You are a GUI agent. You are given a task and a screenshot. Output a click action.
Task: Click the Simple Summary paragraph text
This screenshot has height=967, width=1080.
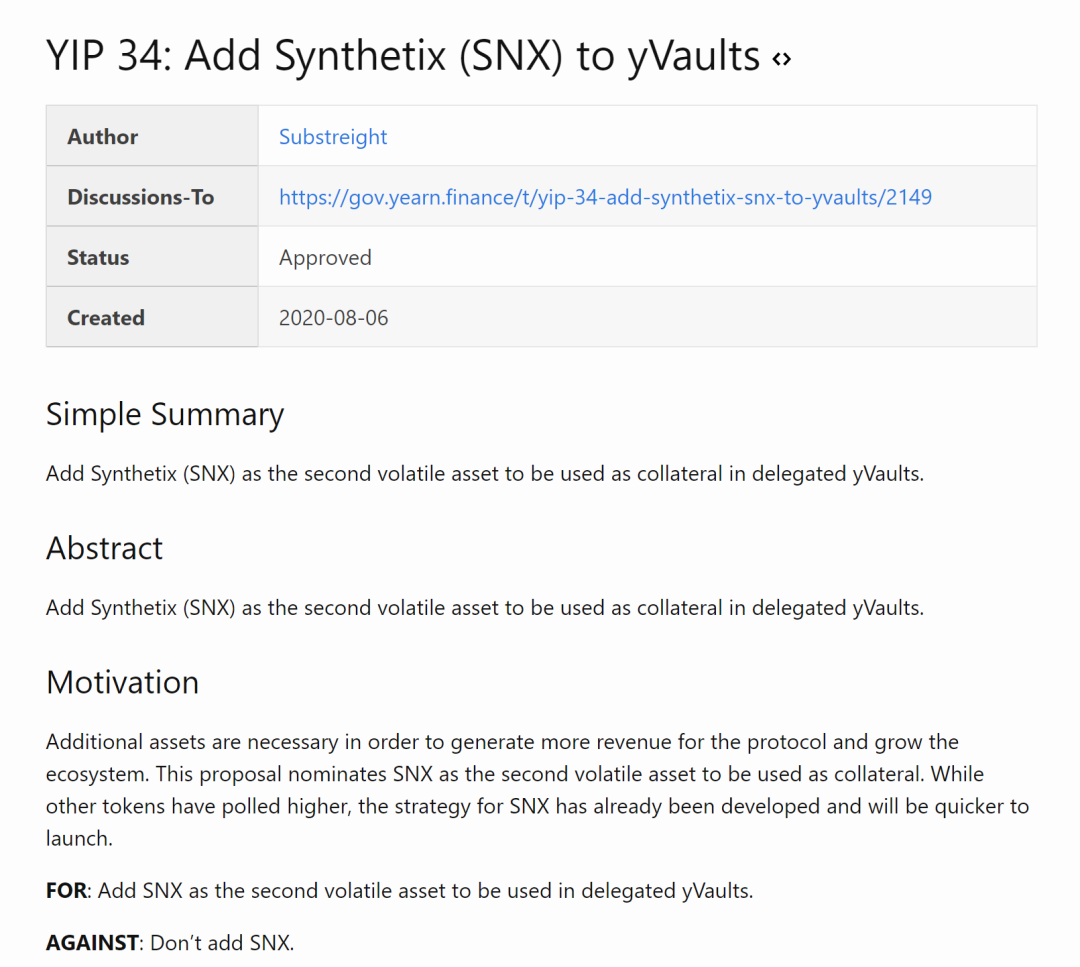pos(485,474)
